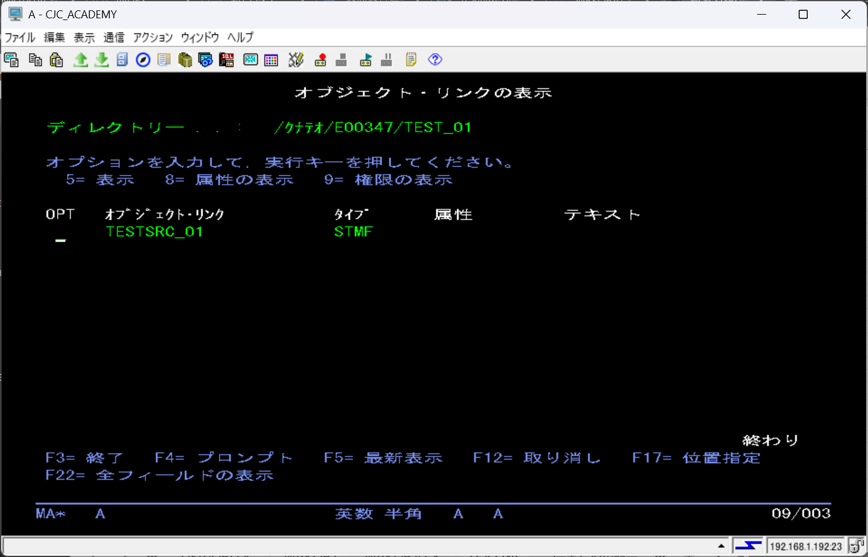868x557 pixels.
Task: Click the printer output document icon
Action: point(164,60)
